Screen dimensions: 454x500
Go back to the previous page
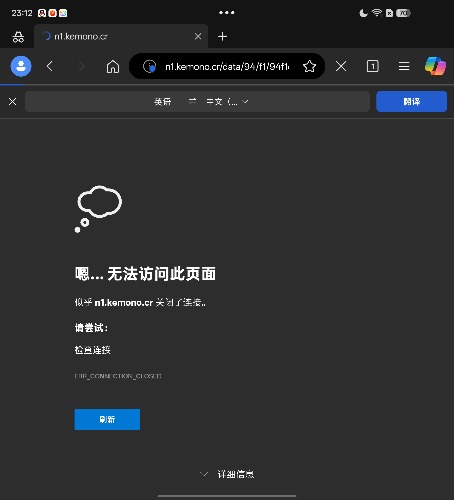(x=50, y=66)
